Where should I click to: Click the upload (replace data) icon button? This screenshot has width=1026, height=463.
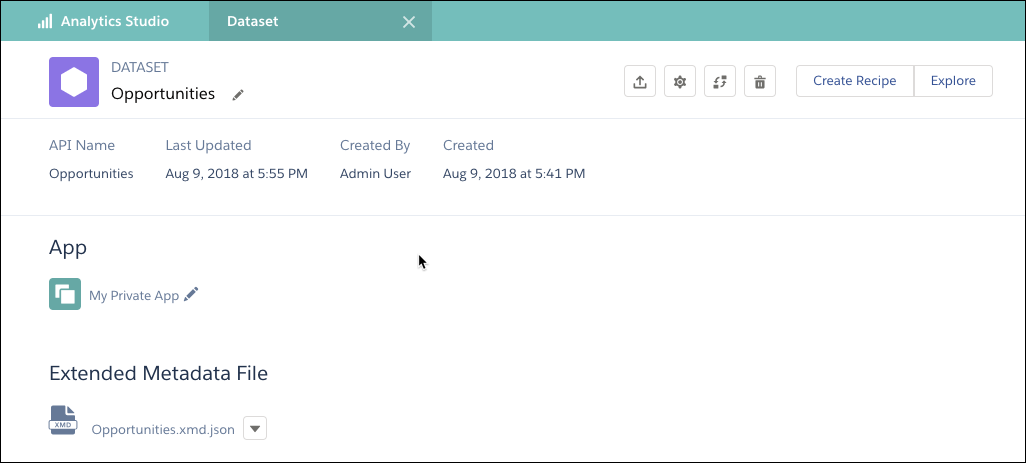(x=640, y=81)
